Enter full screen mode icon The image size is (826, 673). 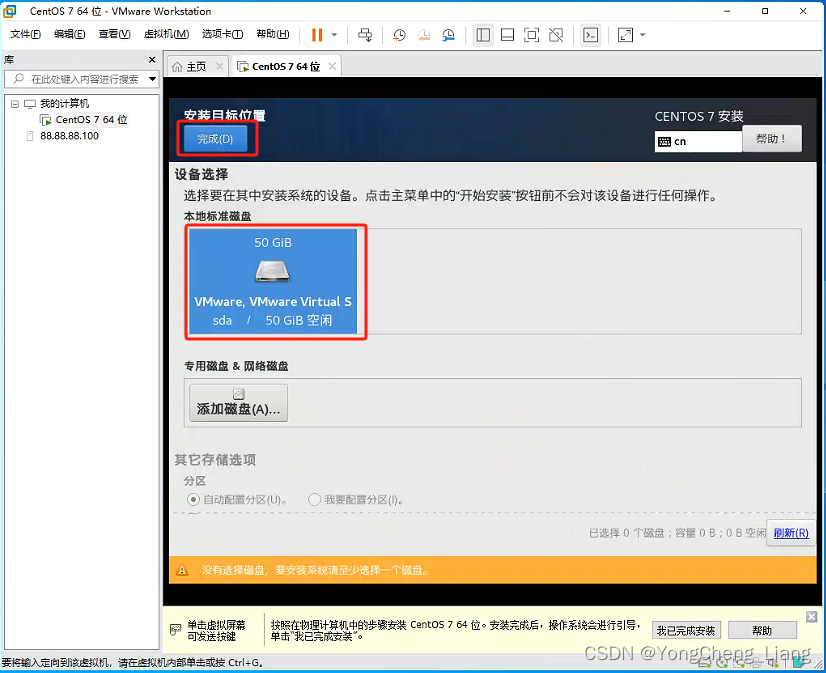[x=532, y=35]
